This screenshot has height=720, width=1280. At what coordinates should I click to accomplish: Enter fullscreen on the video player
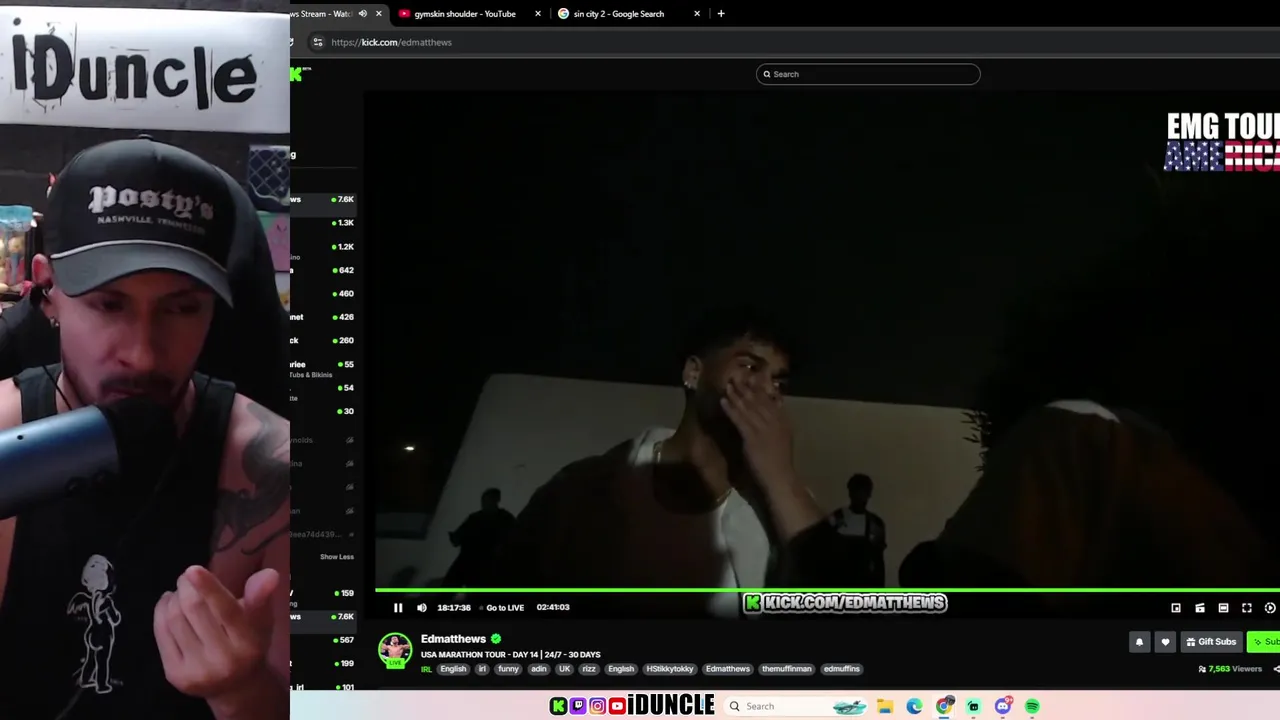[1247, 607]
